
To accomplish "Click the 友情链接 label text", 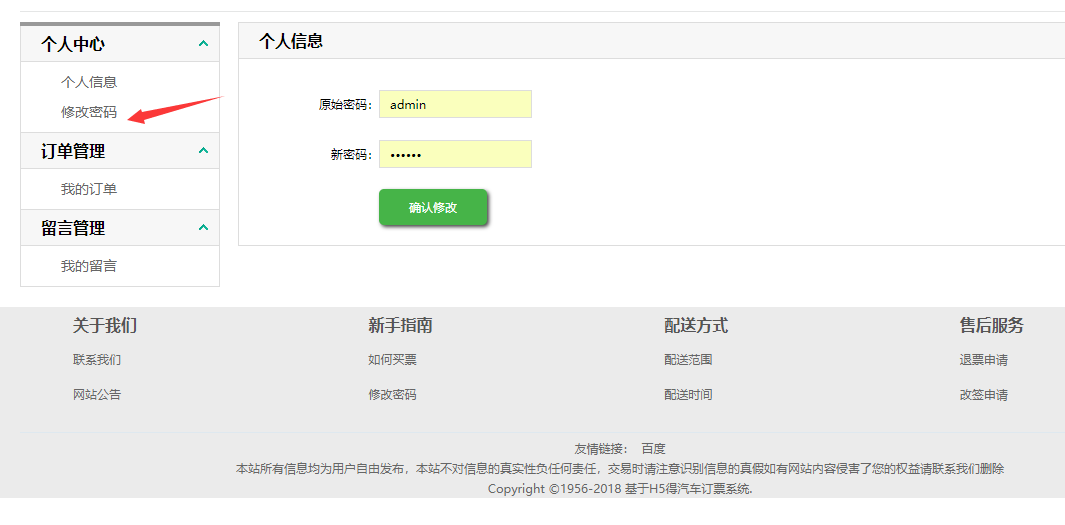I will point(602,448).
